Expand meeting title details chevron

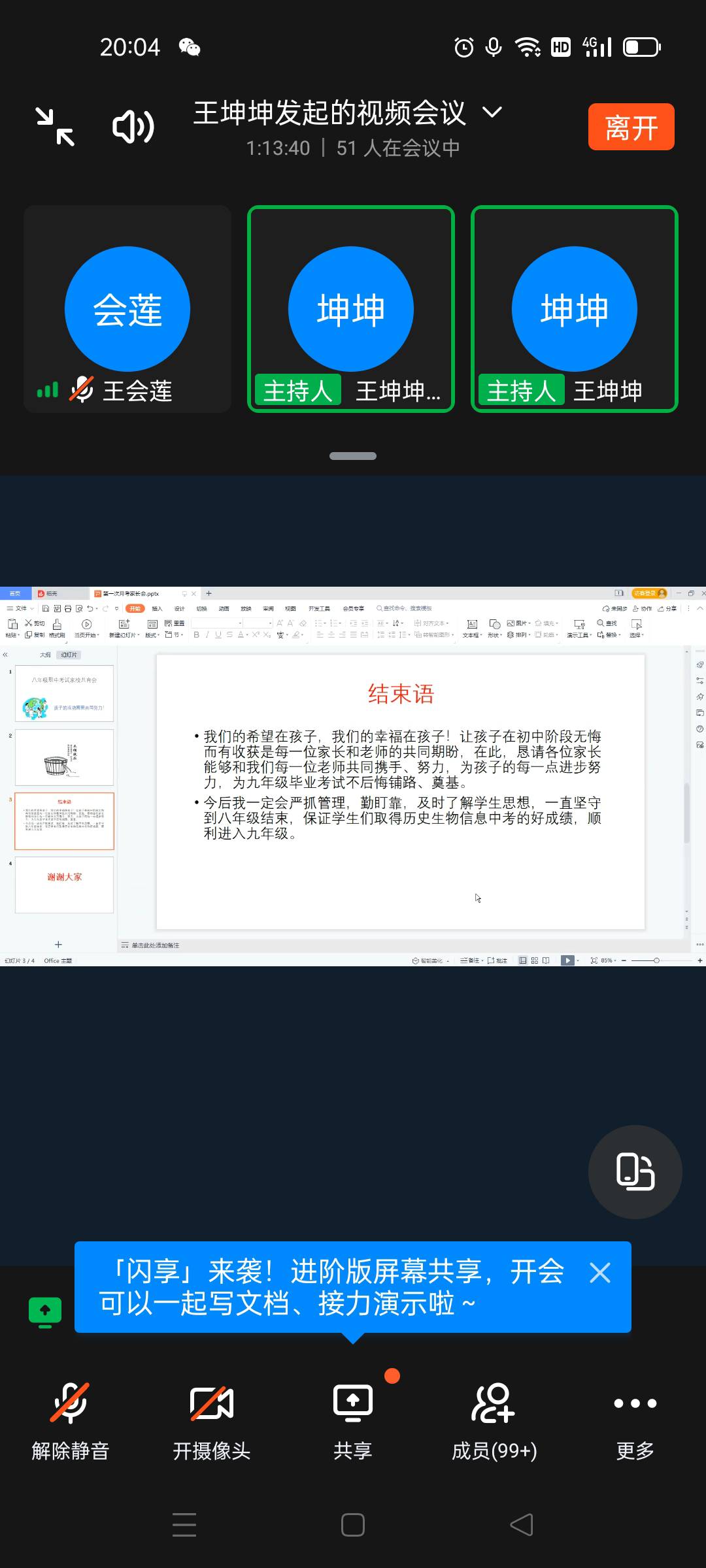pos(492,112)
